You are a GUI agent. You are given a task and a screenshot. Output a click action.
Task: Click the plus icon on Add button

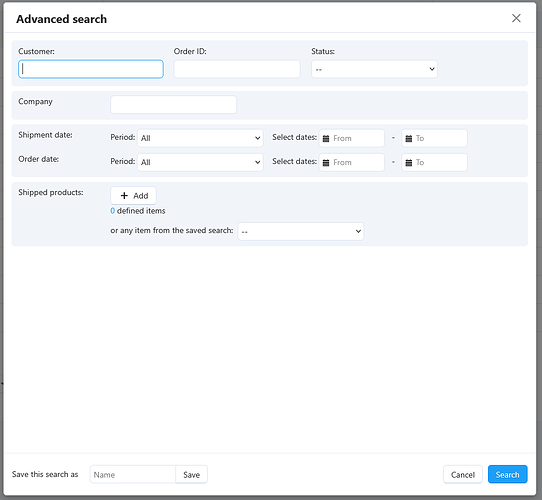[124, 196]
